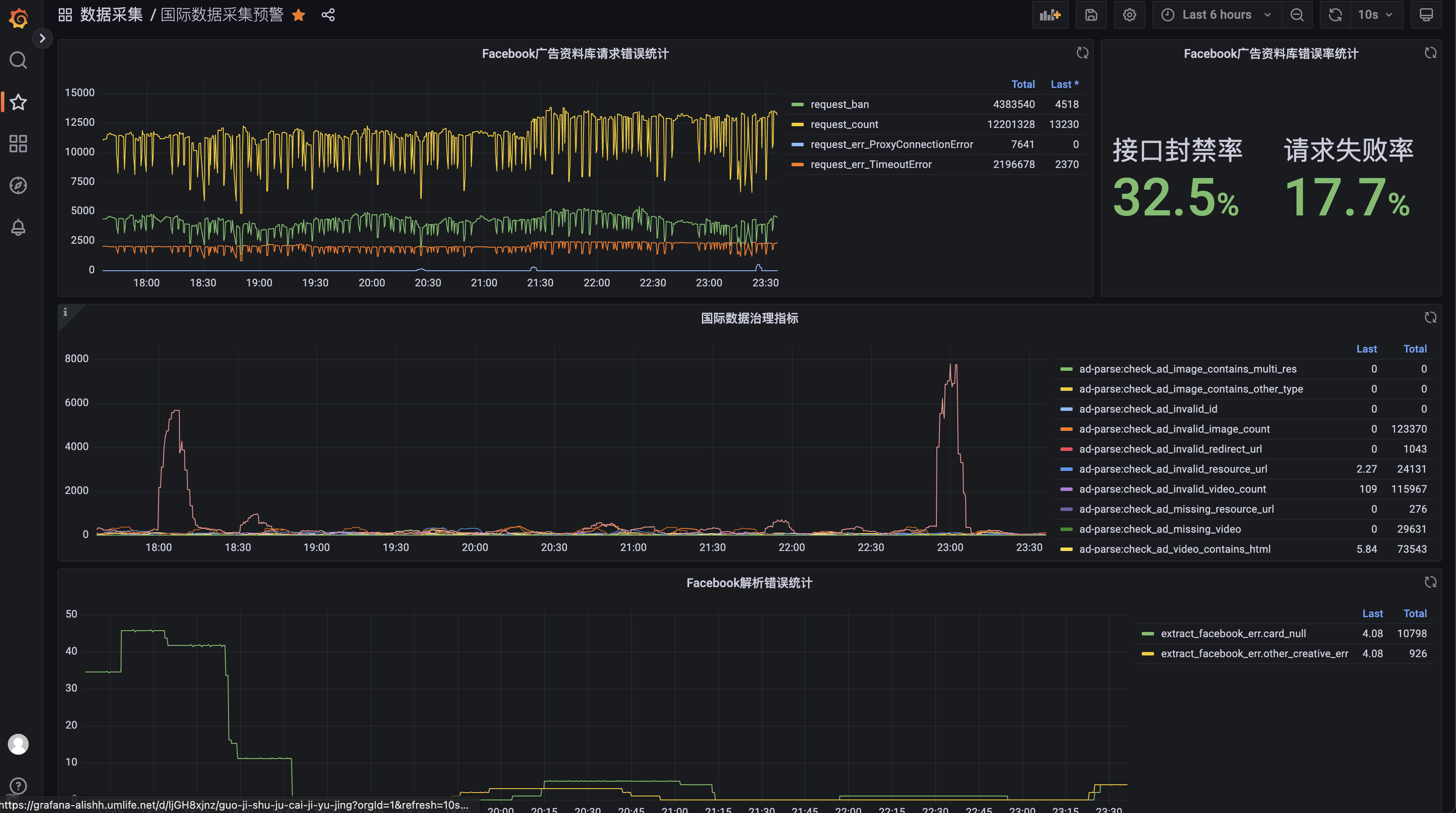Screen dimensions: 1456x813
Task: Save the dashboard with the disk icon
Action: (1091, 15)
